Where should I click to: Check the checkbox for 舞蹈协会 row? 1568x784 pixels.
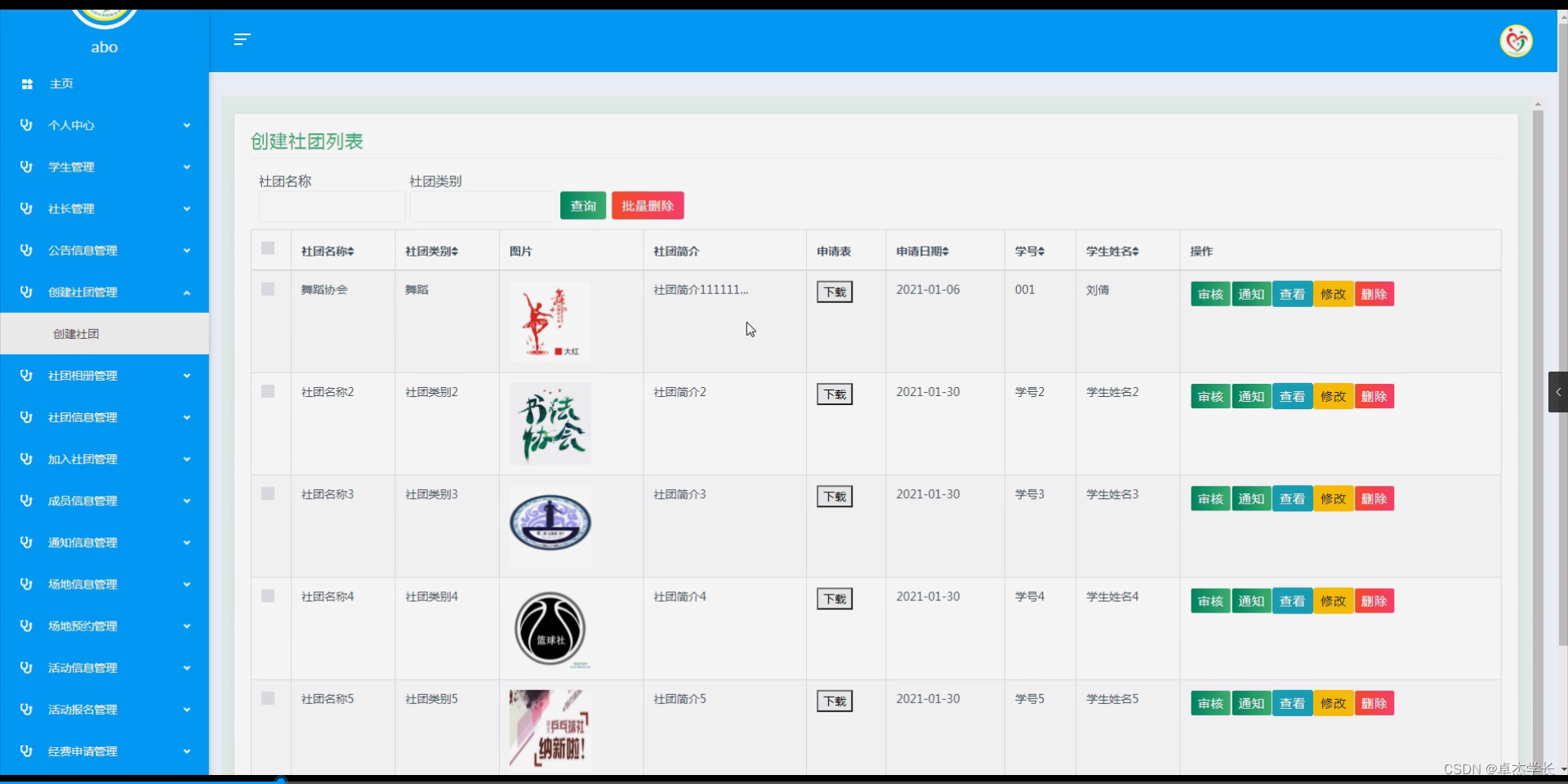(269, 289)
